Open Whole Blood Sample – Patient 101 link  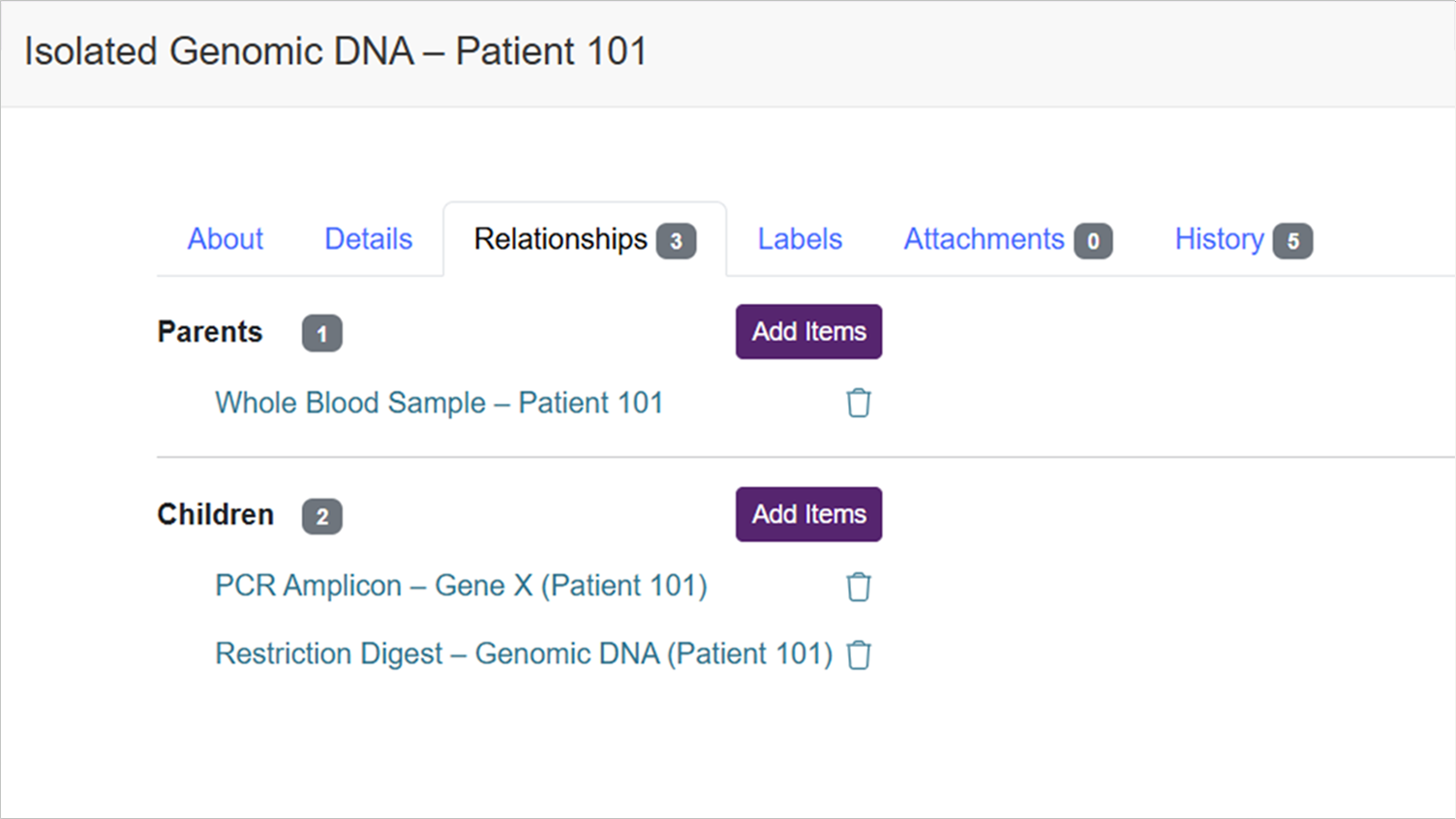click(439, 403)
